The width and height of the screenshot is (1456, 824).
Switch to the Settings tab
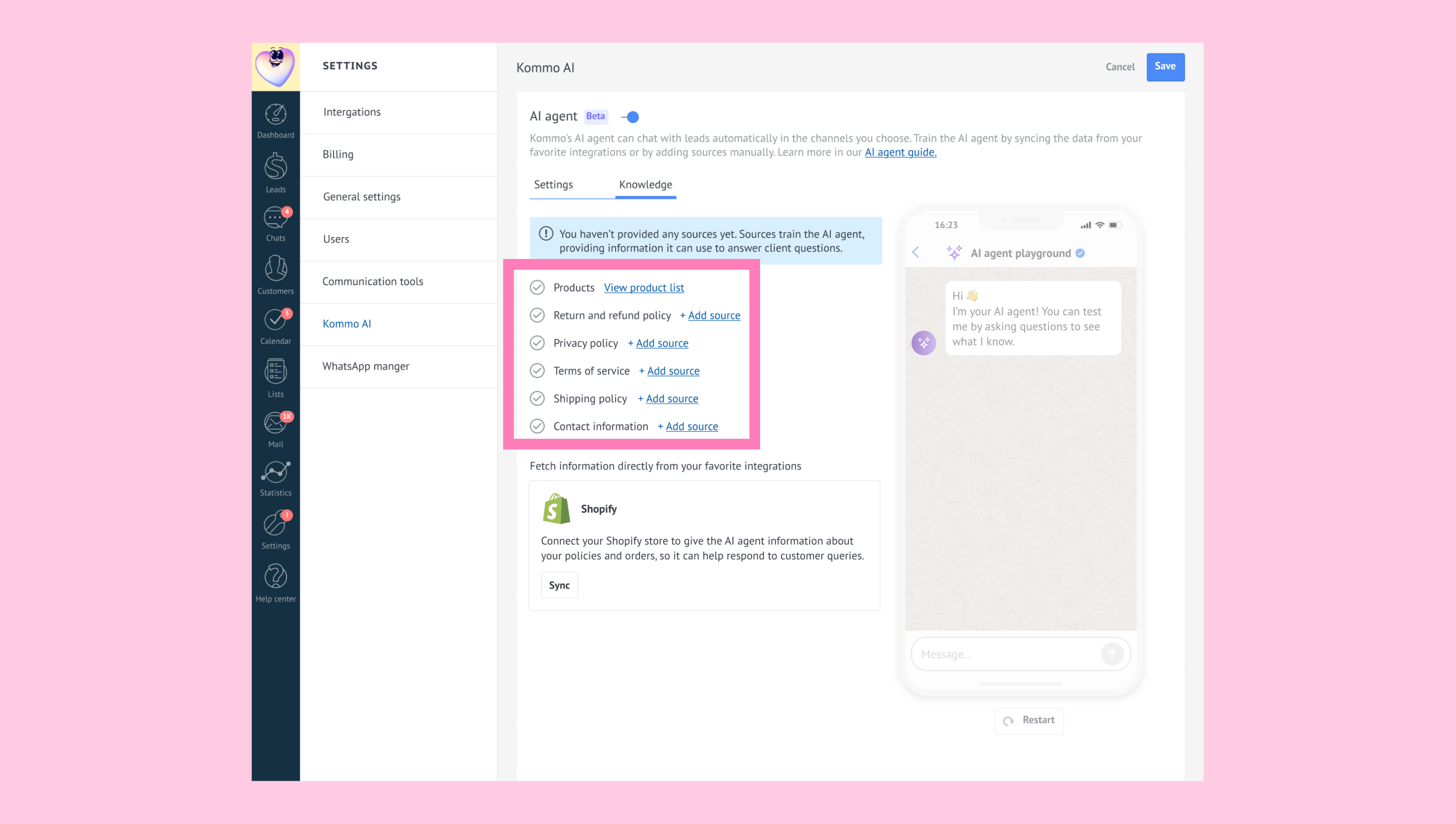[x=553, y=185]
